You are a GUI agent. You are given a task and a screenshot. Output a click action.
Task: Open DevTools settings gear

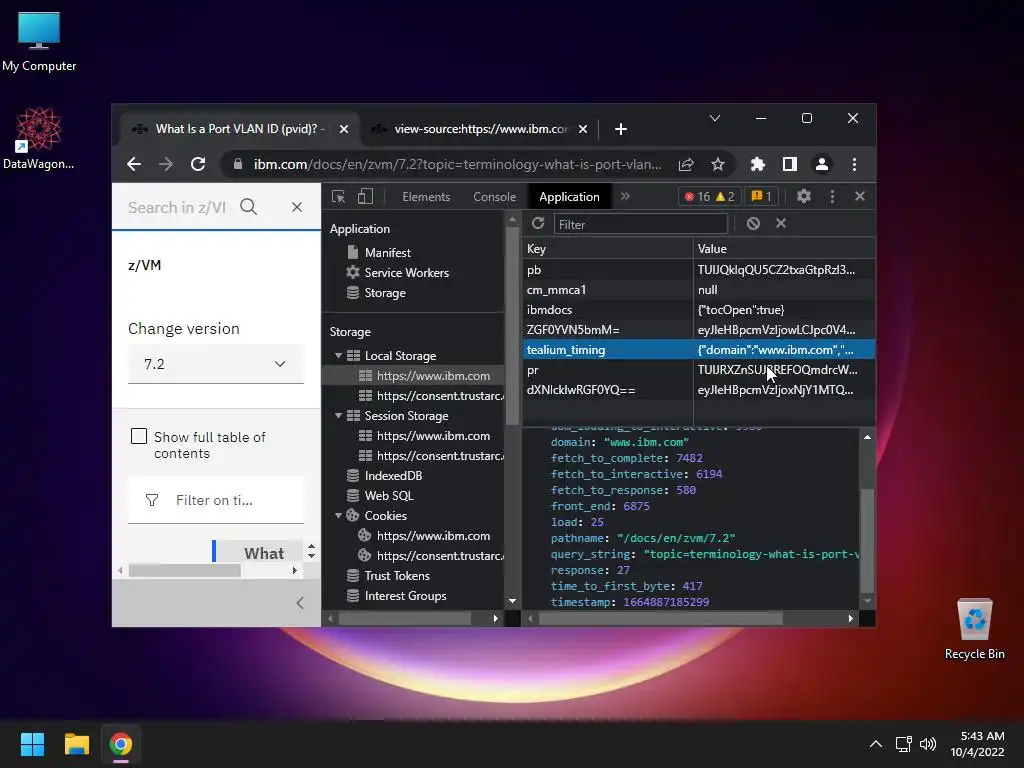(x=804, y=196)
